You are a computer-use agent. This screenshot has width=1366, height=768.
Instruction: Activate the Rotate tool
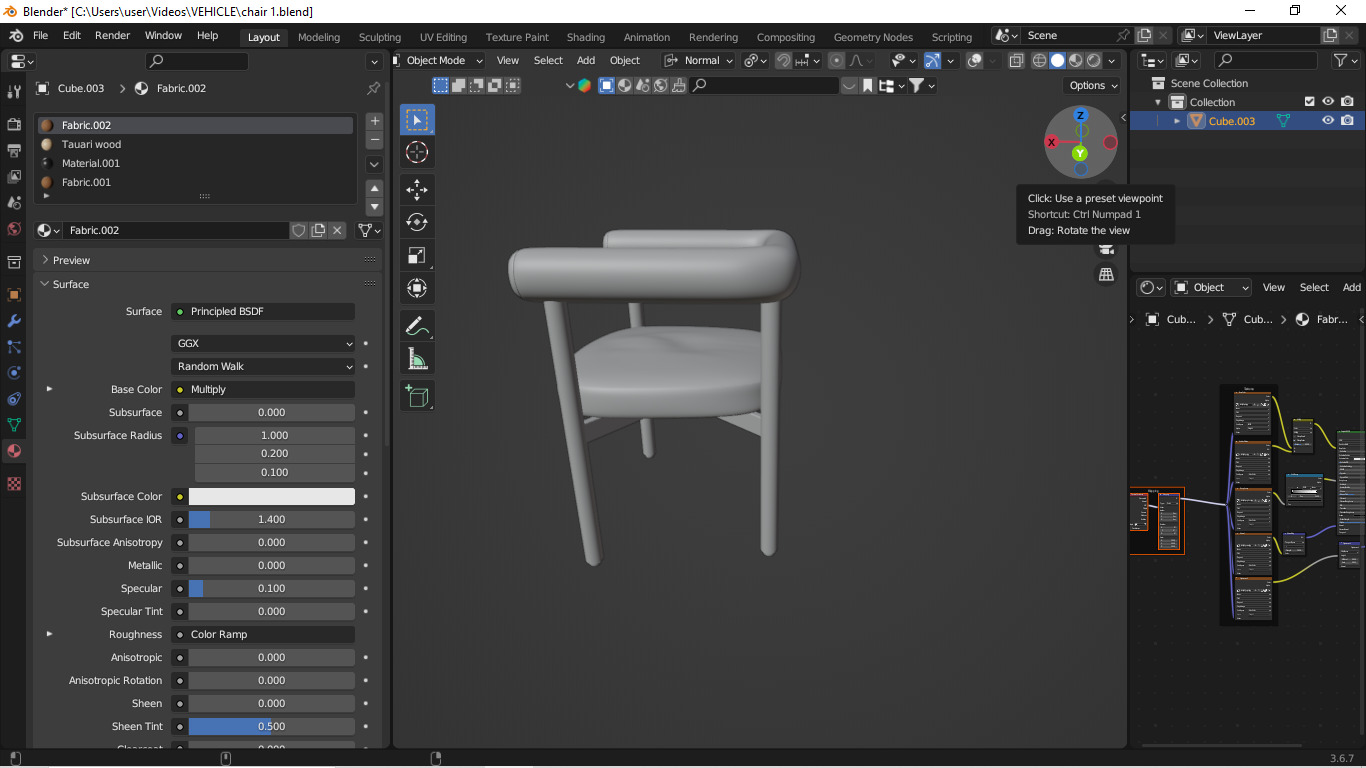click(x=417, y=222)
